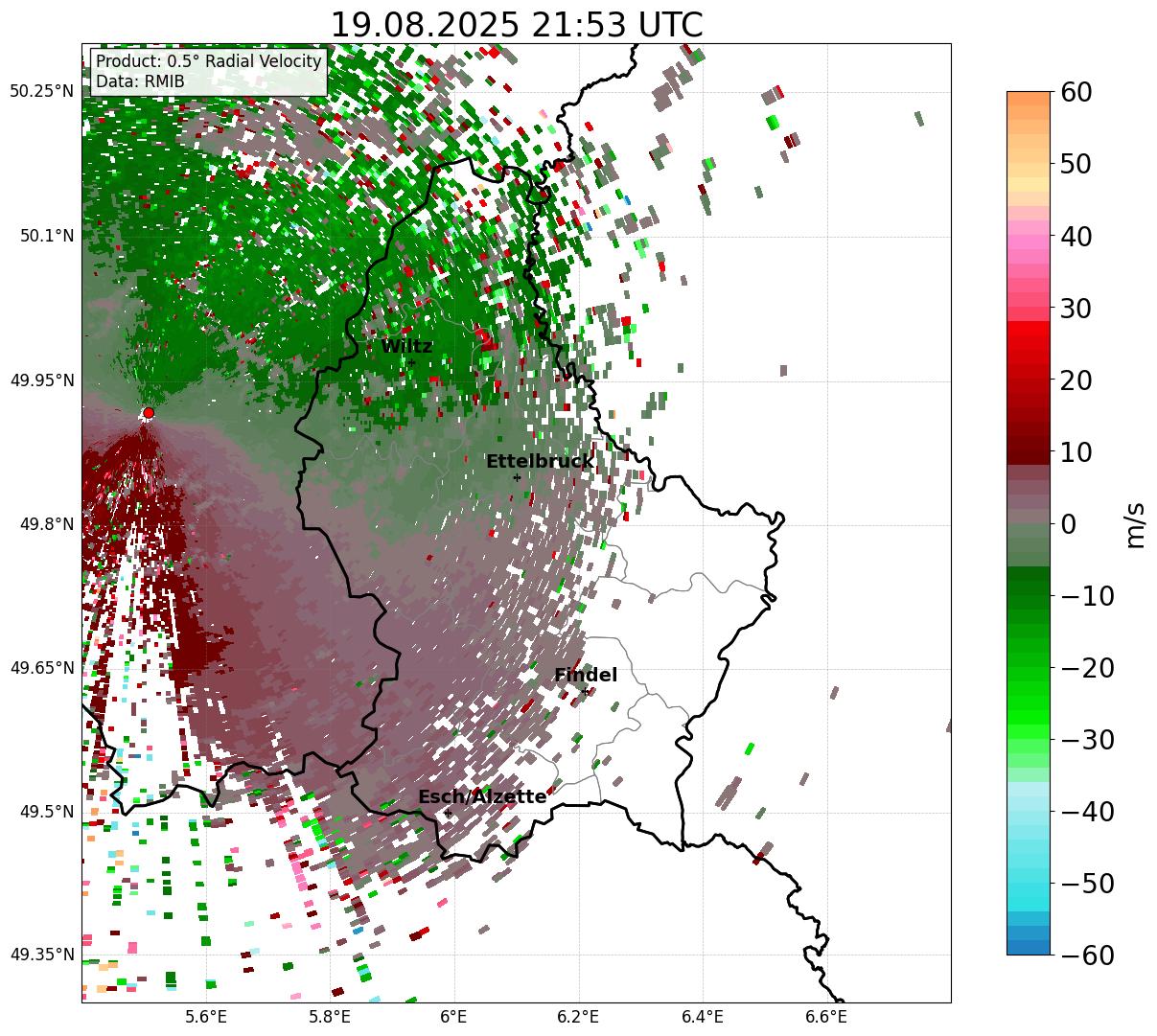The width and height of the screenshot is (1157, 1036).
Task: Click the colorbar m/s unit label
Action: click(1135, 523)
